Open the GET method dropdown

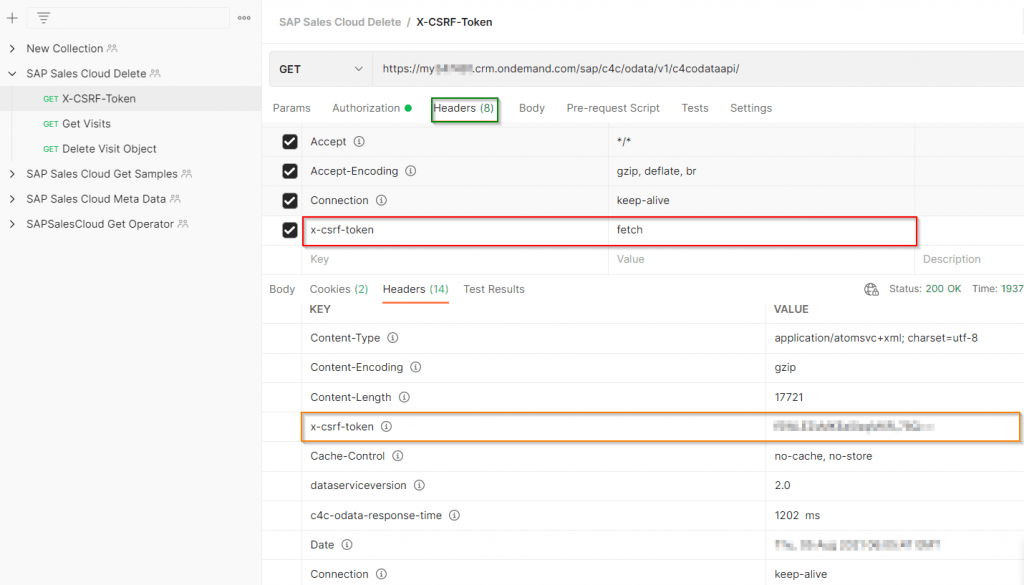tap(320, 68)
